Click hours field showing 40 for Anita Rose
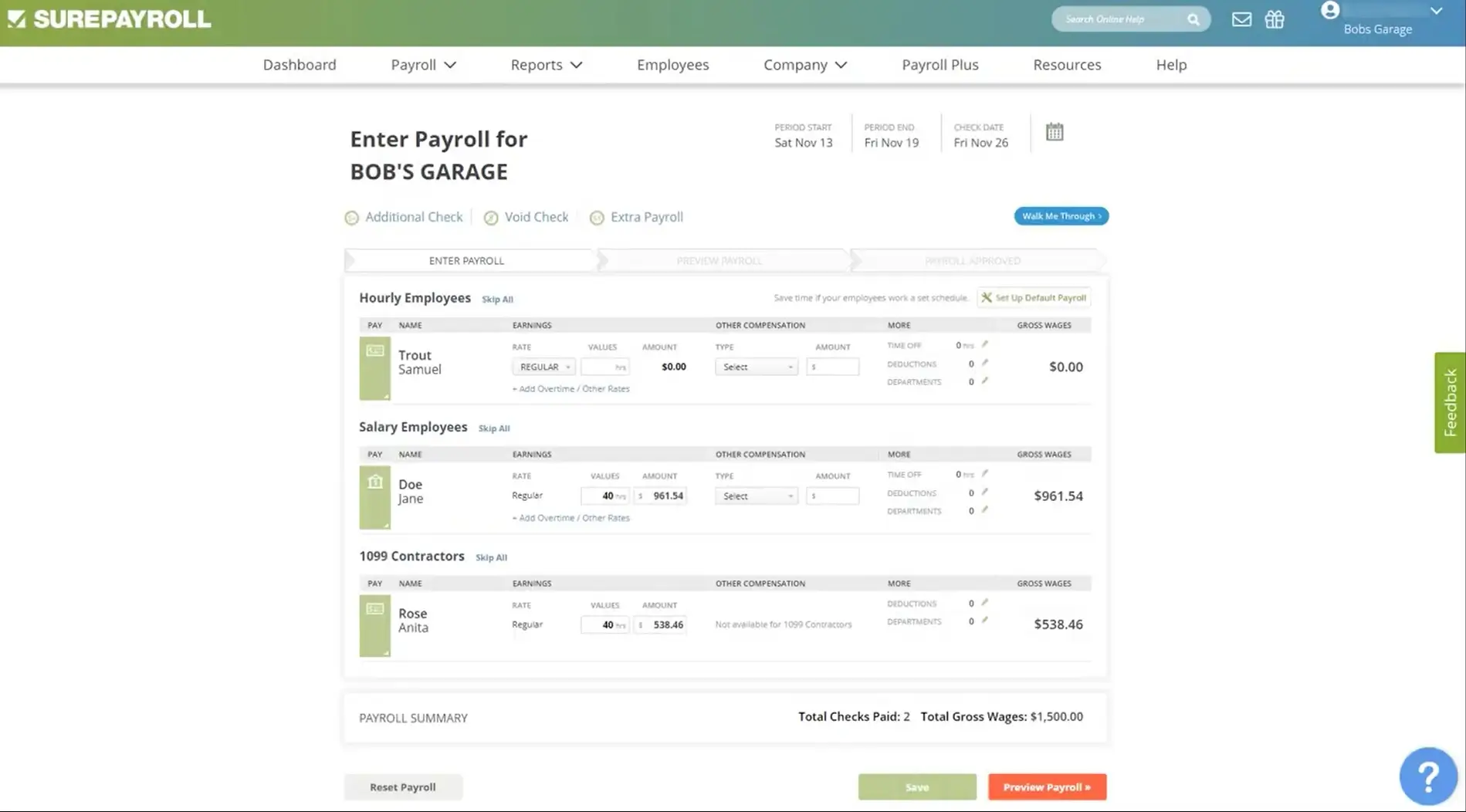 [604, 625]
